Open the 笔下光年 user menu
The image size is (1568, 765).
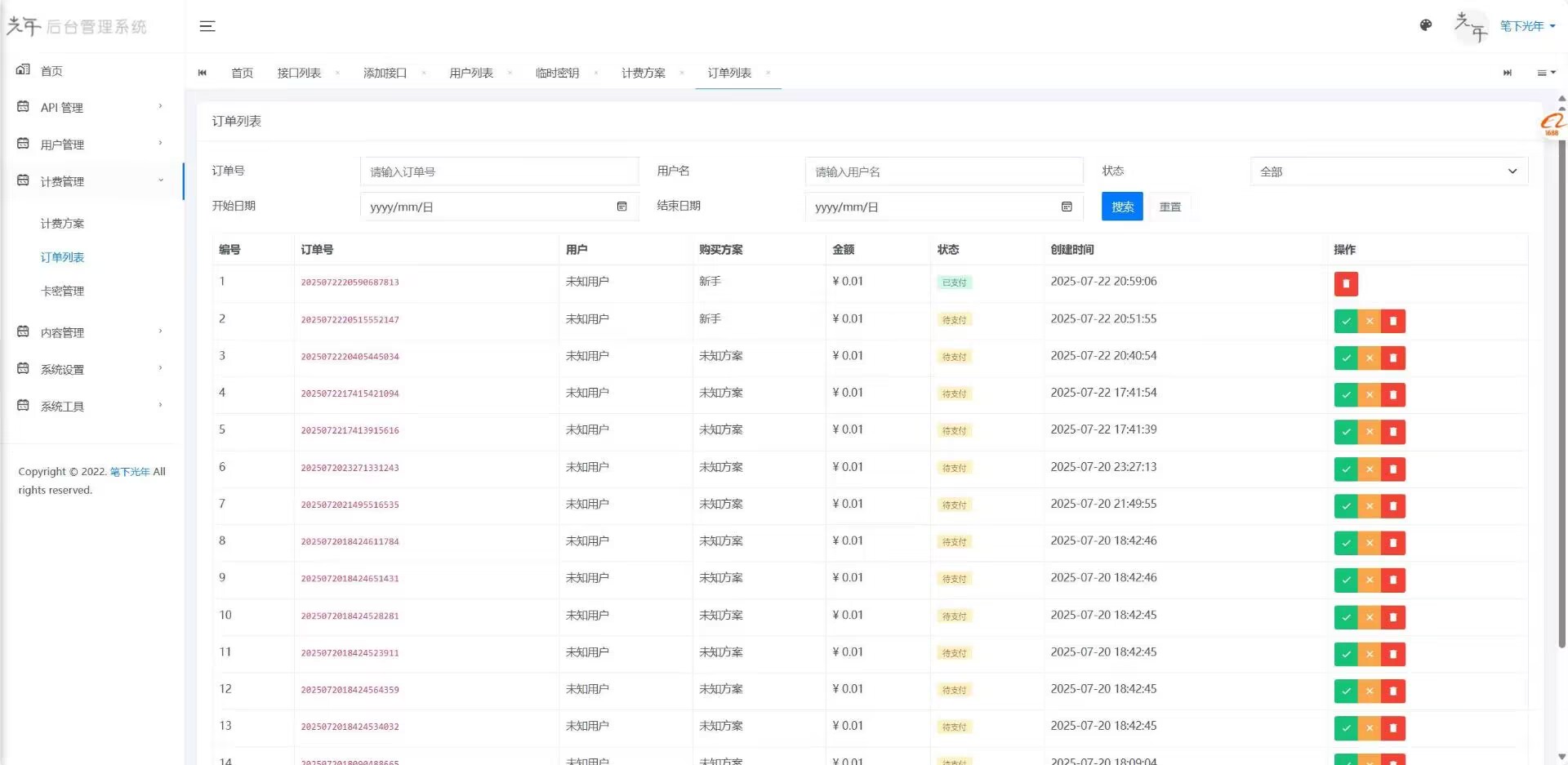(1527, 26)
